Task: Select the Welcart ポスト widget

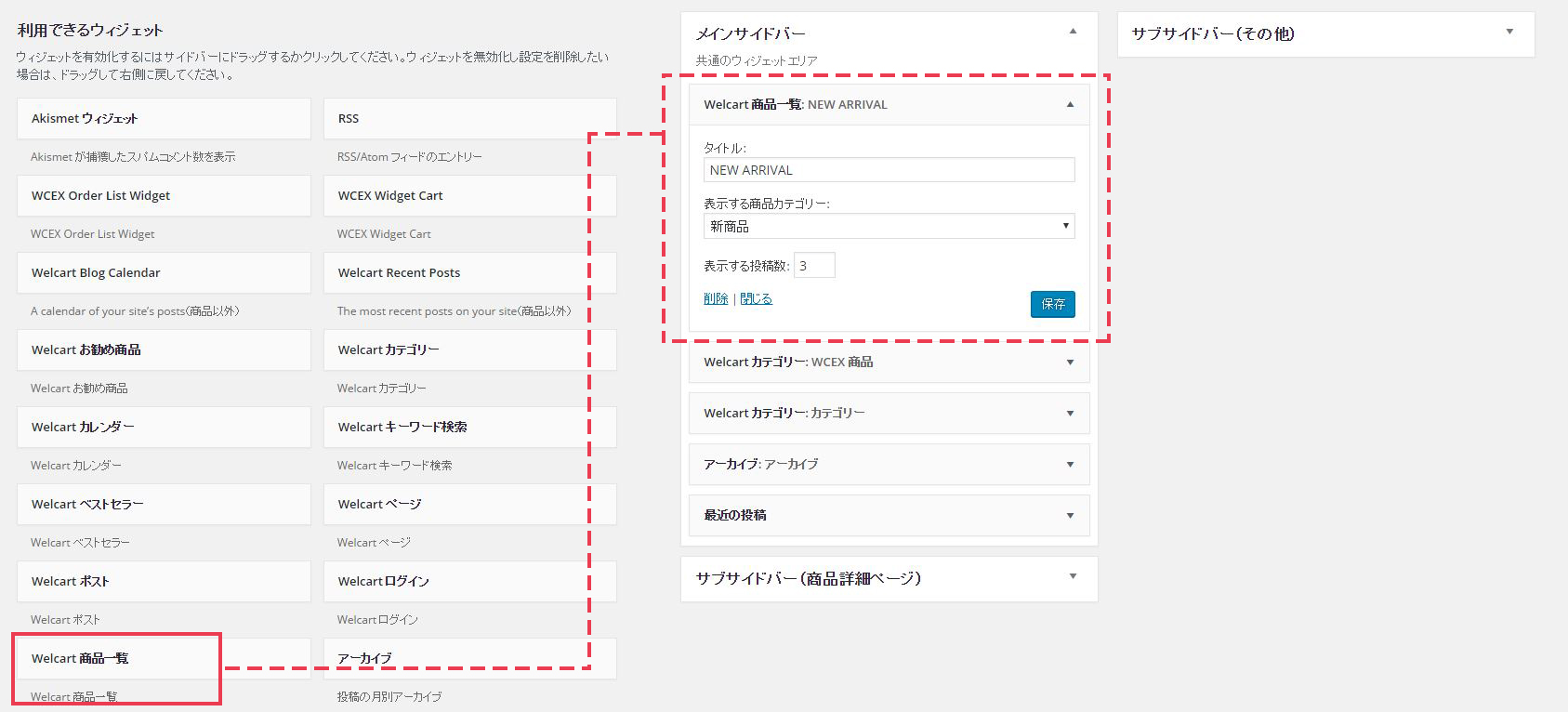Action: (164, 582)
